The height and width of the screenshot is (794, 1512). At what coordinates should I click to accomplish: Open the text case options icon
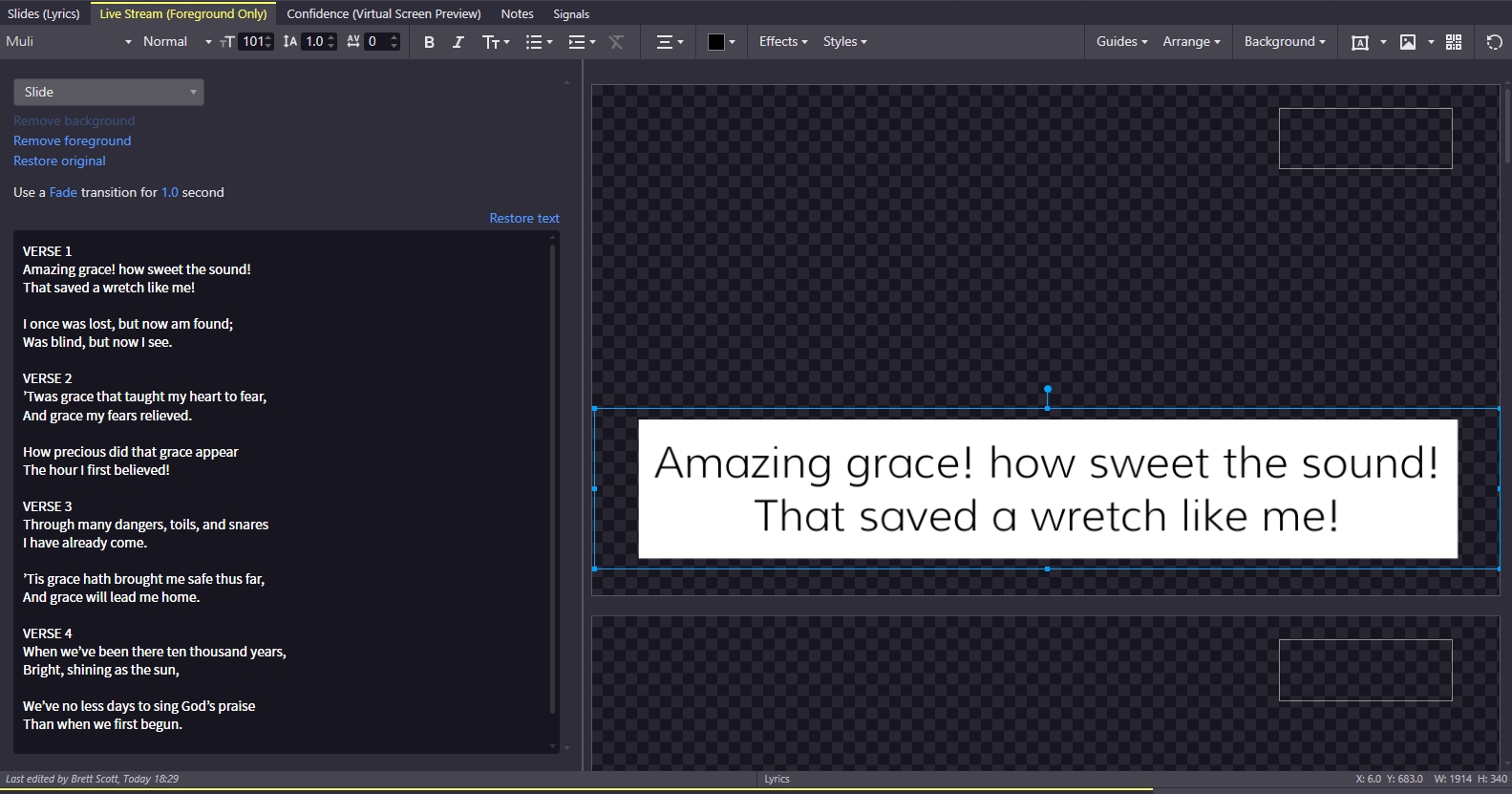[x=496, y=42]
